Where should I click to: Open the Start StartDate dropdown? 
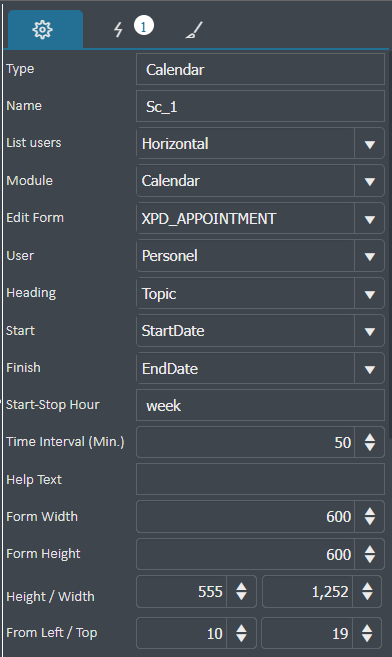pos(369,331)
